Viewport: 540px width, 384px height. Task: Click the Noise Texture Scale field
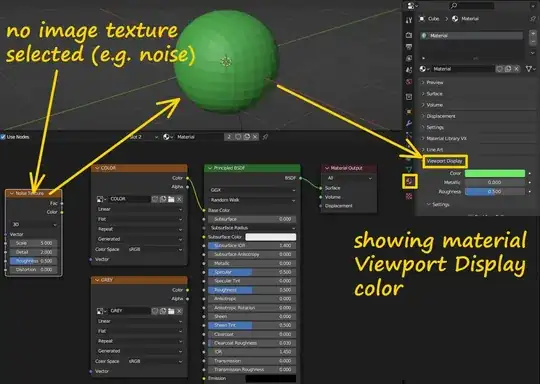[x=34, y=243]
